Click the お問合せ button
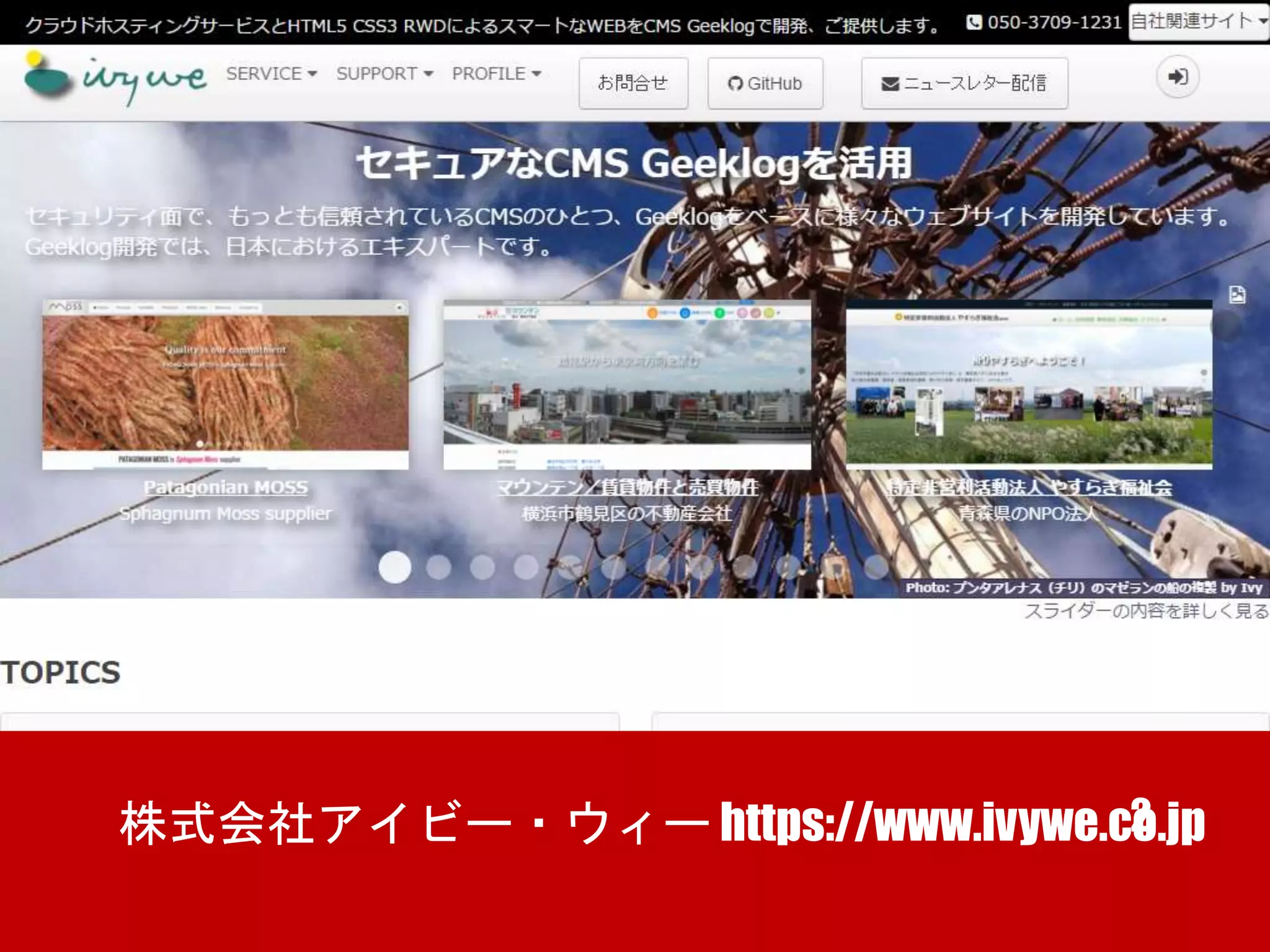Viewport: 1270px width, 952px height. point(633,83)
